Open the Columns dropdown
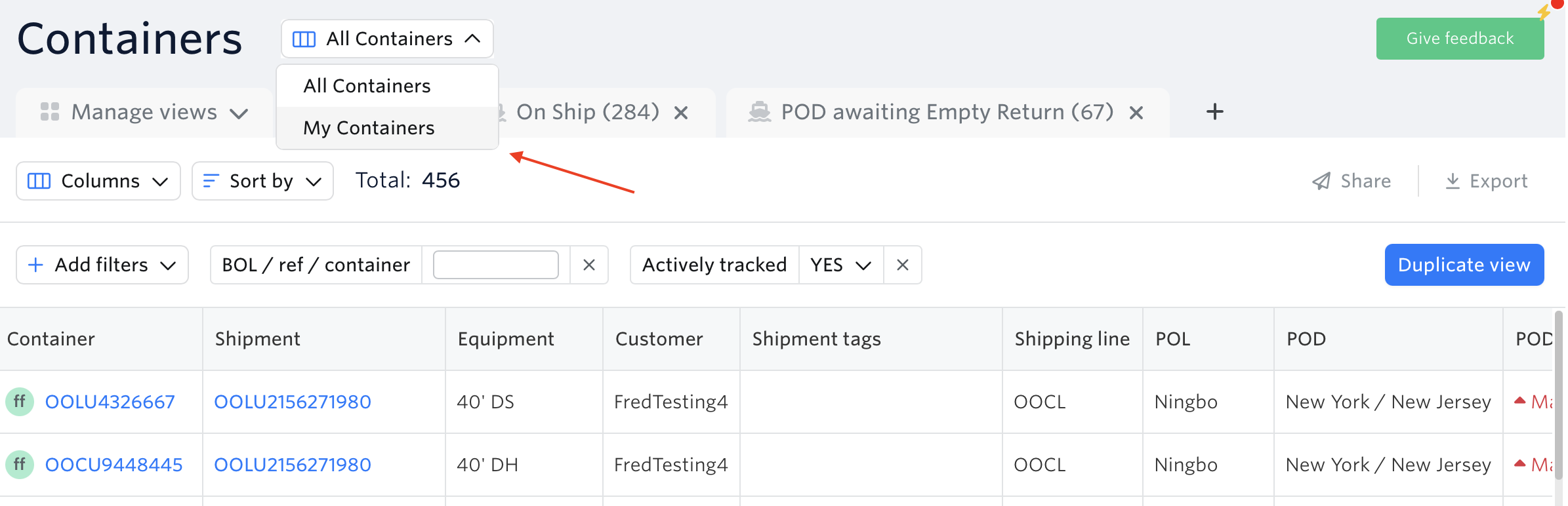This screenshot has height=506, width=1568. (x=98, y=181)
